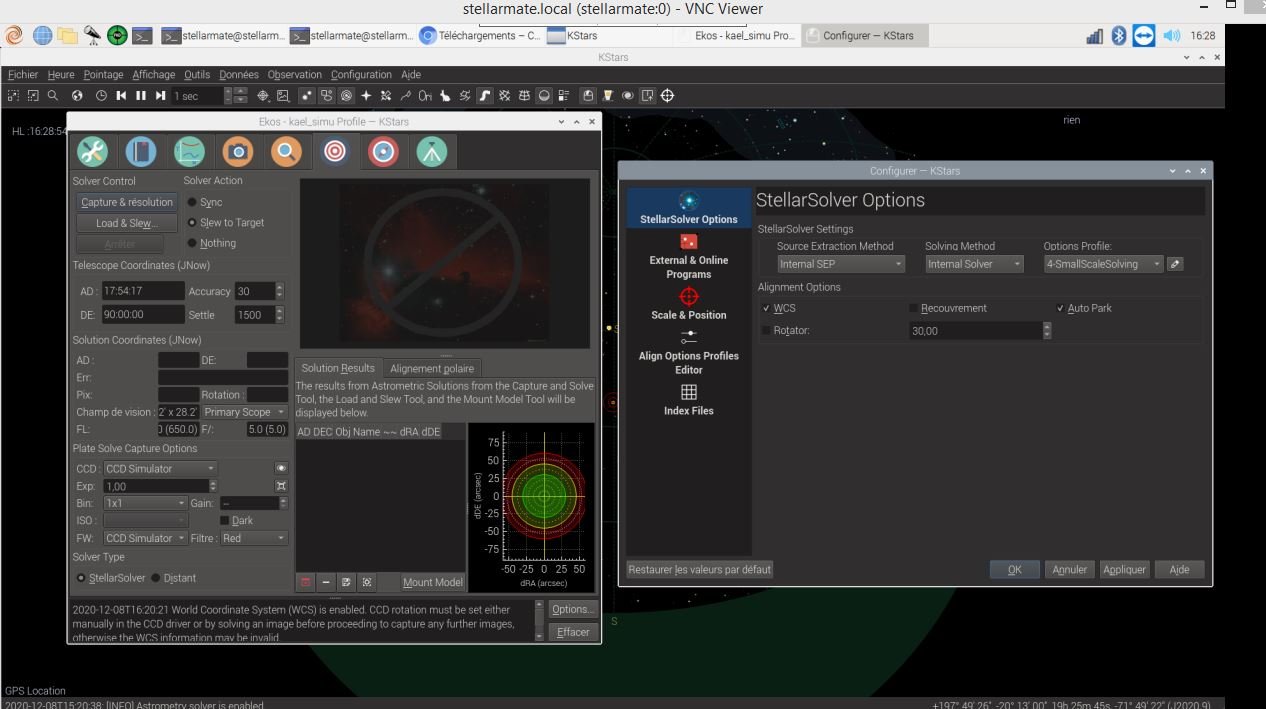Click red clear-all icon under solution table
The image size is (1266, 709).
[306, 581]
